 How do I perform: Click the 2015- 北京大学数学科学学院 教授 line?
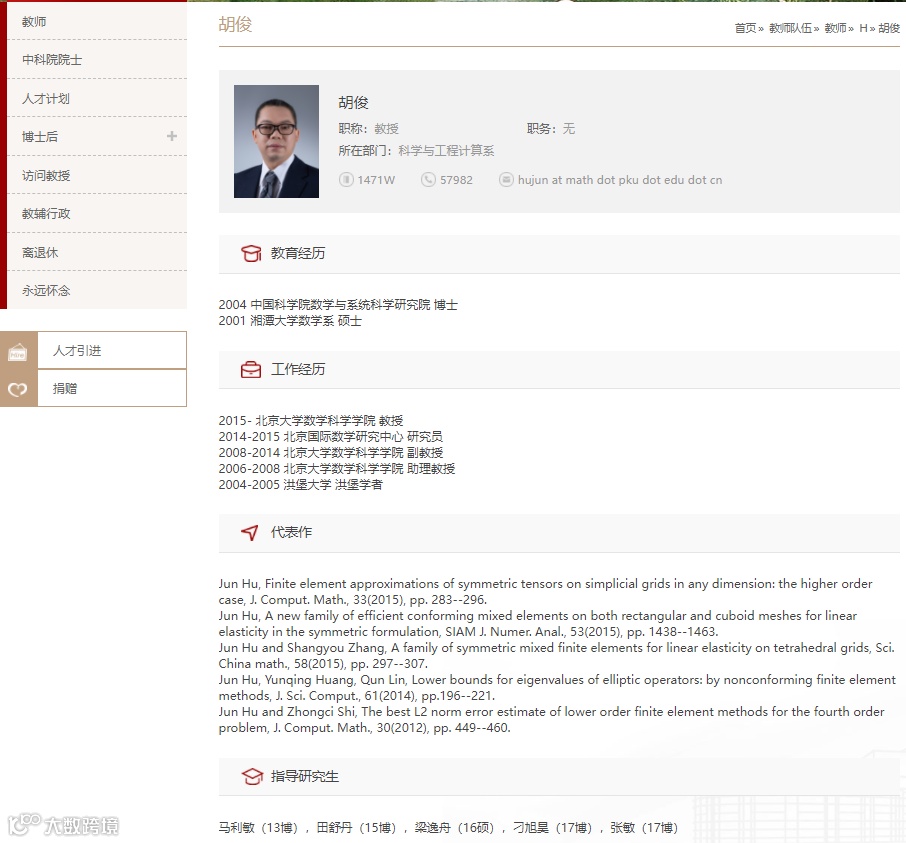311,421
